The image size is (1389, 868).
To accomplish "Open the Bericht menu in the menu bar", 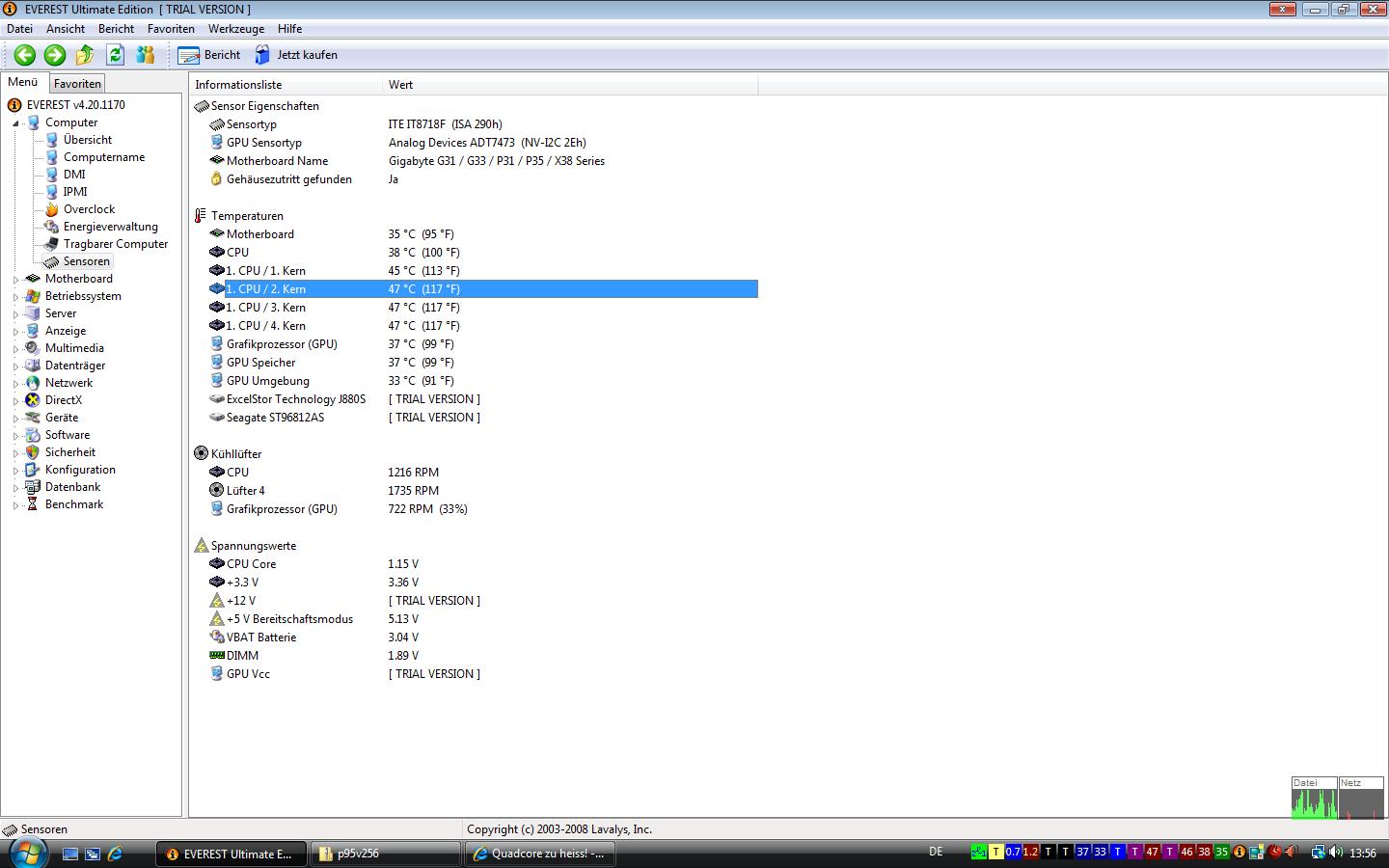I will [116, 29].
